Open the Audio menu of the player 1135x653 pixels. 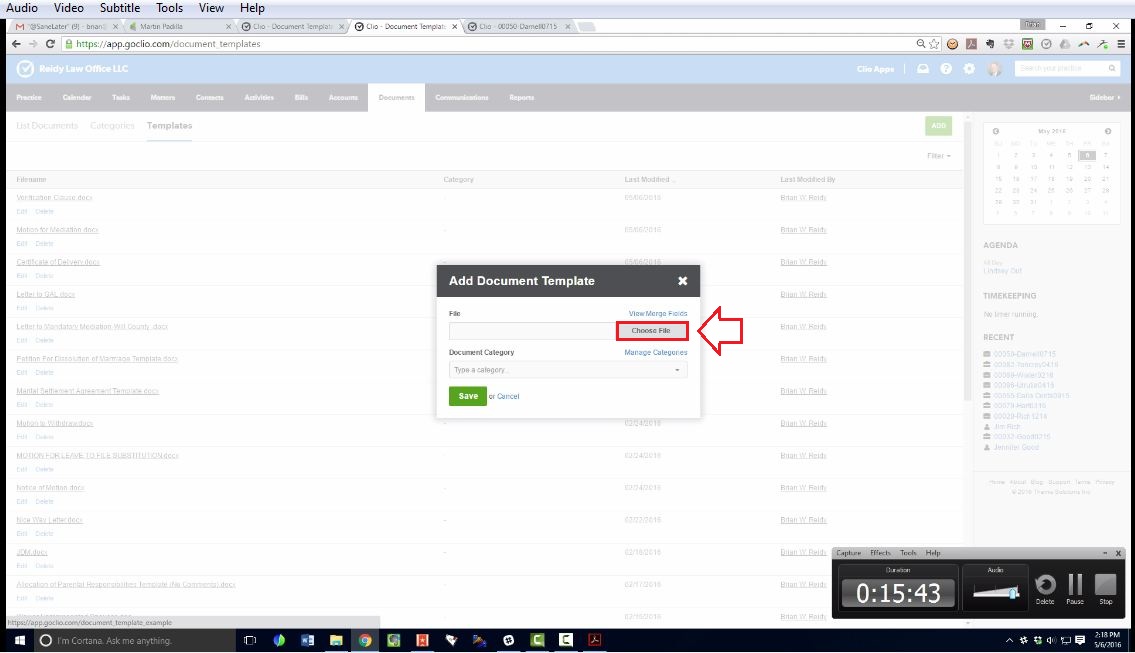pyautogui.click(x=22, y=8)
